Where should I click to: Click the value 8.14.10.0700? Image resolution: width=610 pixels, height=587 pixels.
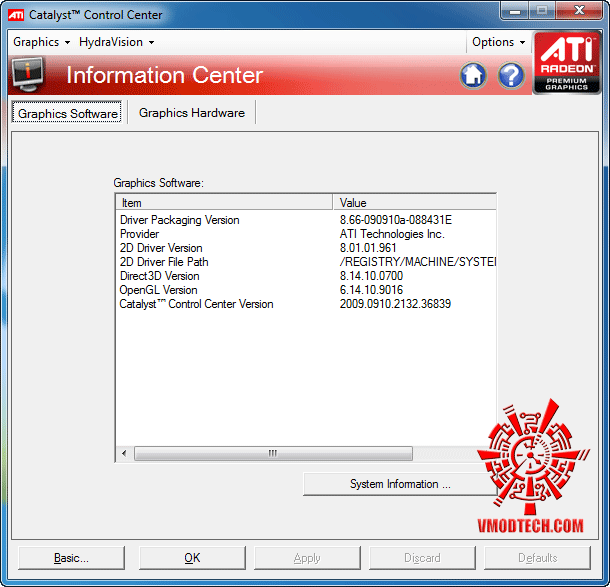(x=372, y=276)
